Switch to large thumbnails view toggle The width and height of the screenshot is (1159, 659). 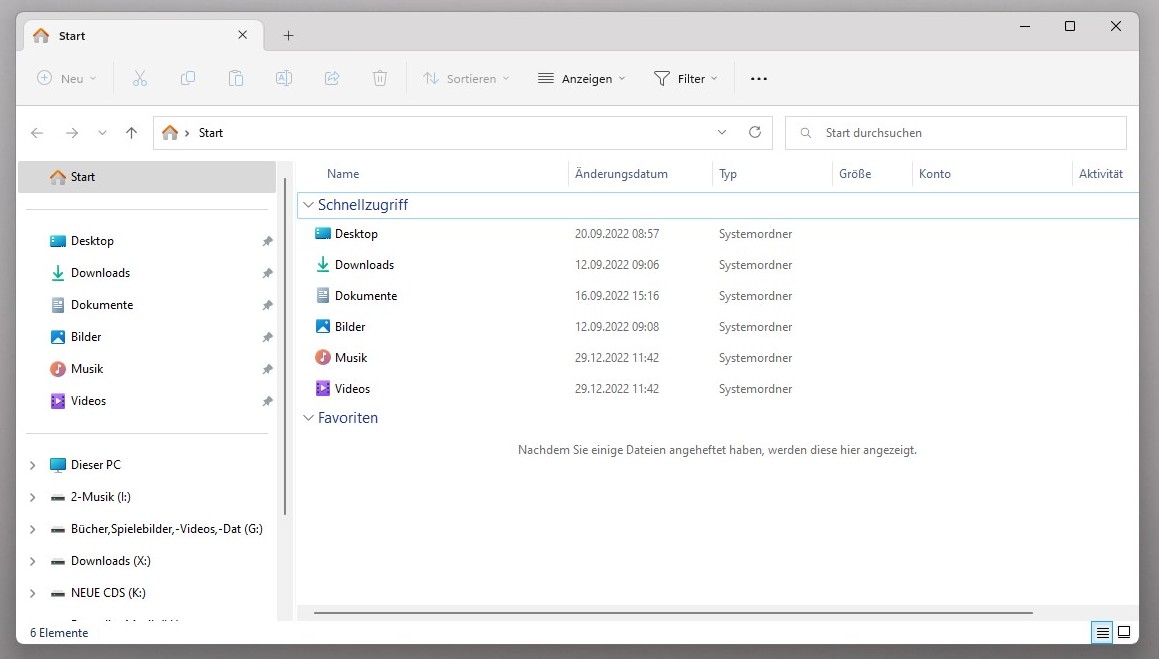tap(1124, 632)
